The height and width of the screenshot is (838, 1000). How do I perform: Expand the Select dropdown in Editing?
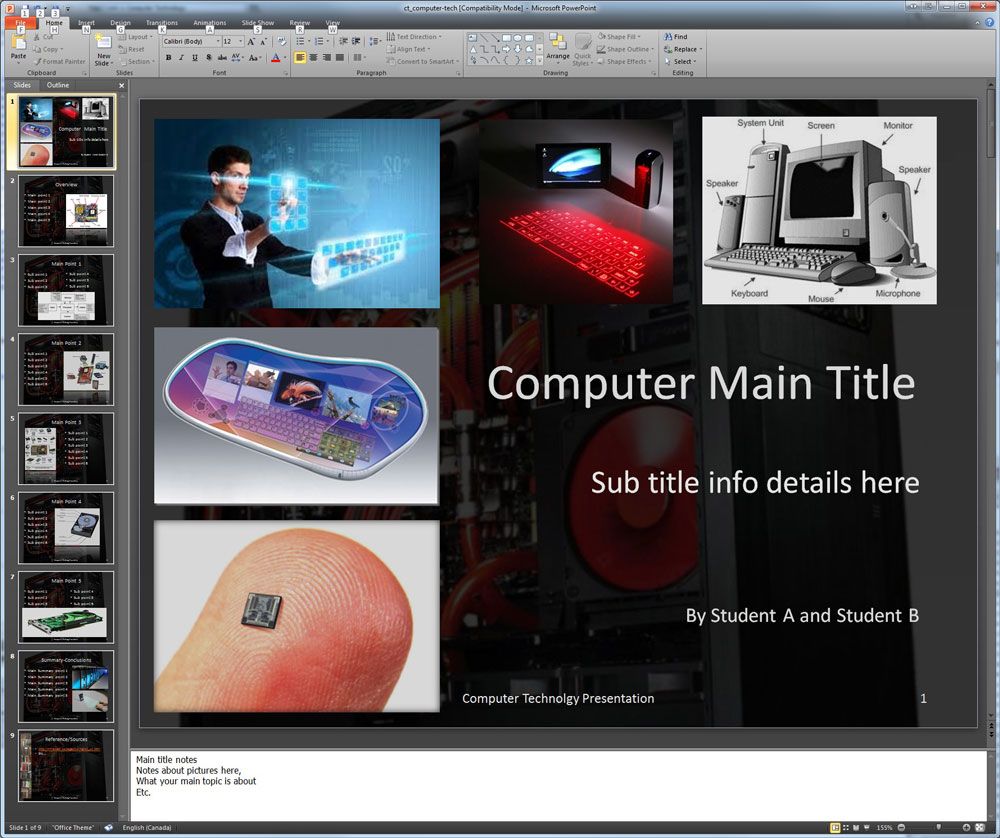[683, 61]
